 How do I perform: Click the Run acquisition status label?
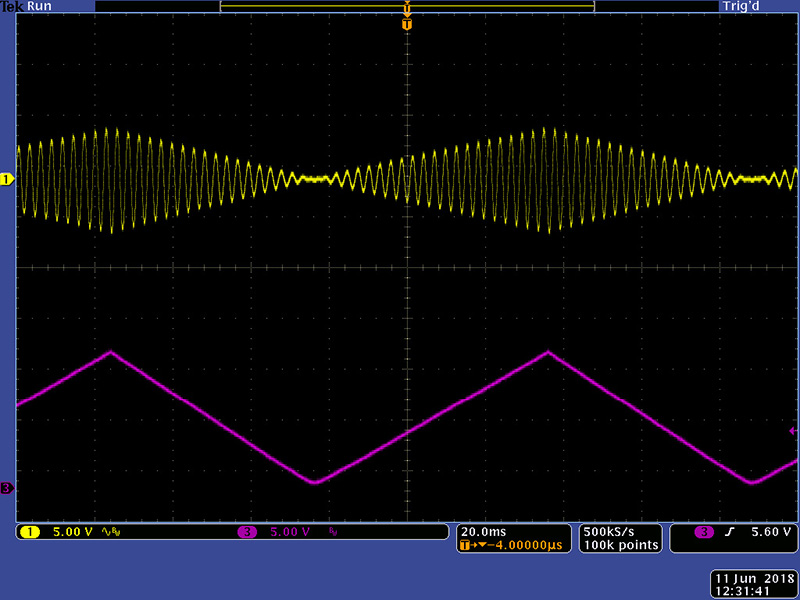point(39,6)
